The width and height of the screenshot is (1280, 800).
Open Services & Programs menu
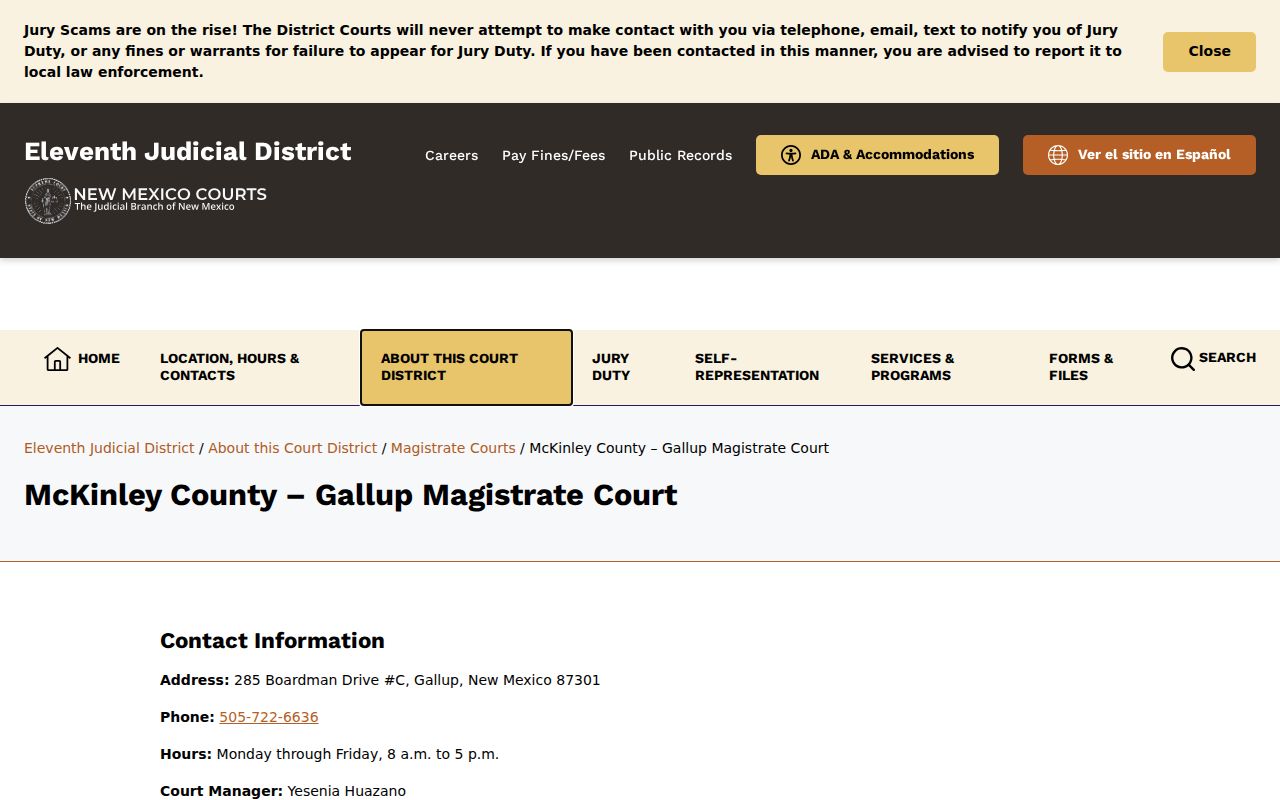click(x=913, y=367)
